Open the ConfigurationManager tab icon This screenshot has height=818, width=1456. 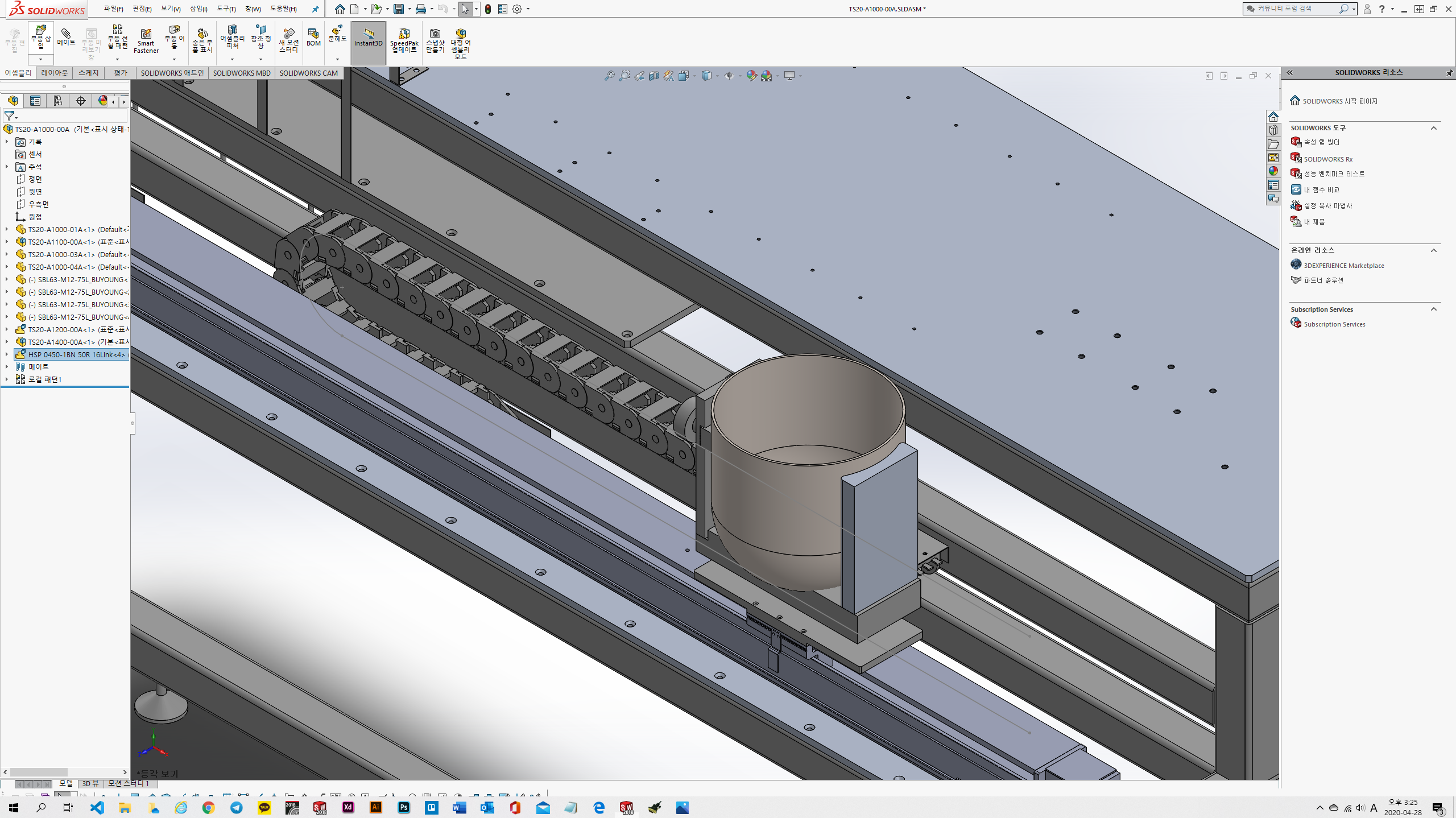tap(58, 101)
